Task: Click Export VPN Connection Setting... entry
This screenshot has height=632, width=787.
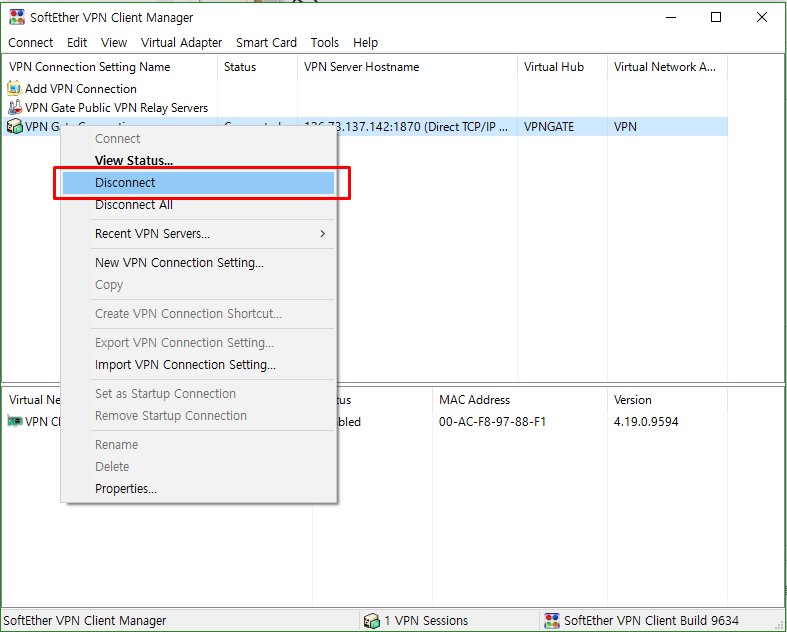Action: click(x=198, y=342)
